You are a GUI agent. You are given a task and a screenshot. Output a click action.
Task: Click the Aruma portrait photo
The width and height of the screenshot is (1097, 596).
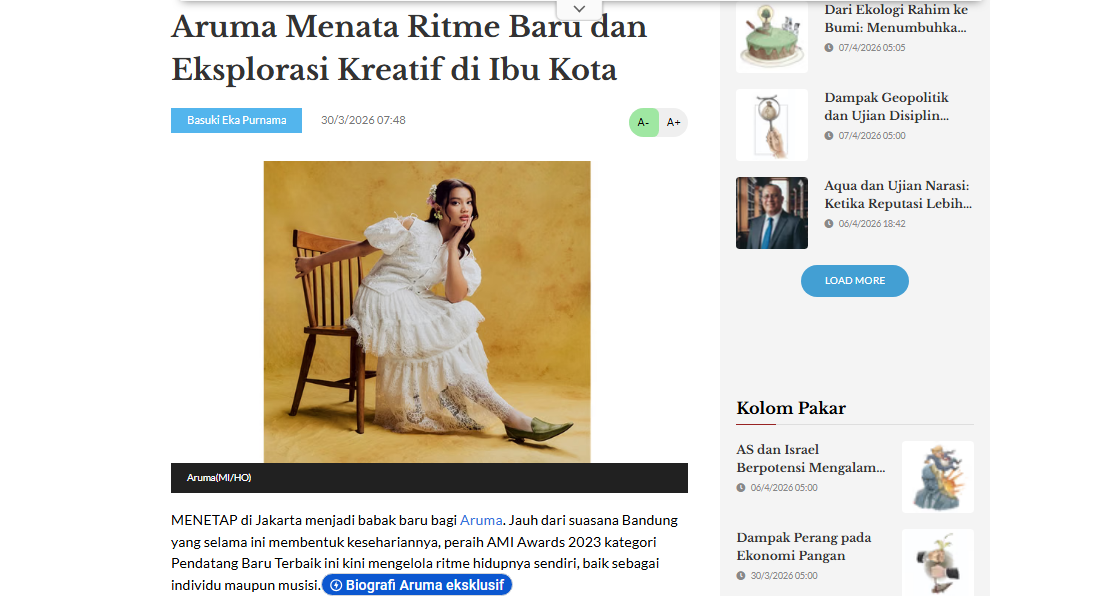click(427, 312)
